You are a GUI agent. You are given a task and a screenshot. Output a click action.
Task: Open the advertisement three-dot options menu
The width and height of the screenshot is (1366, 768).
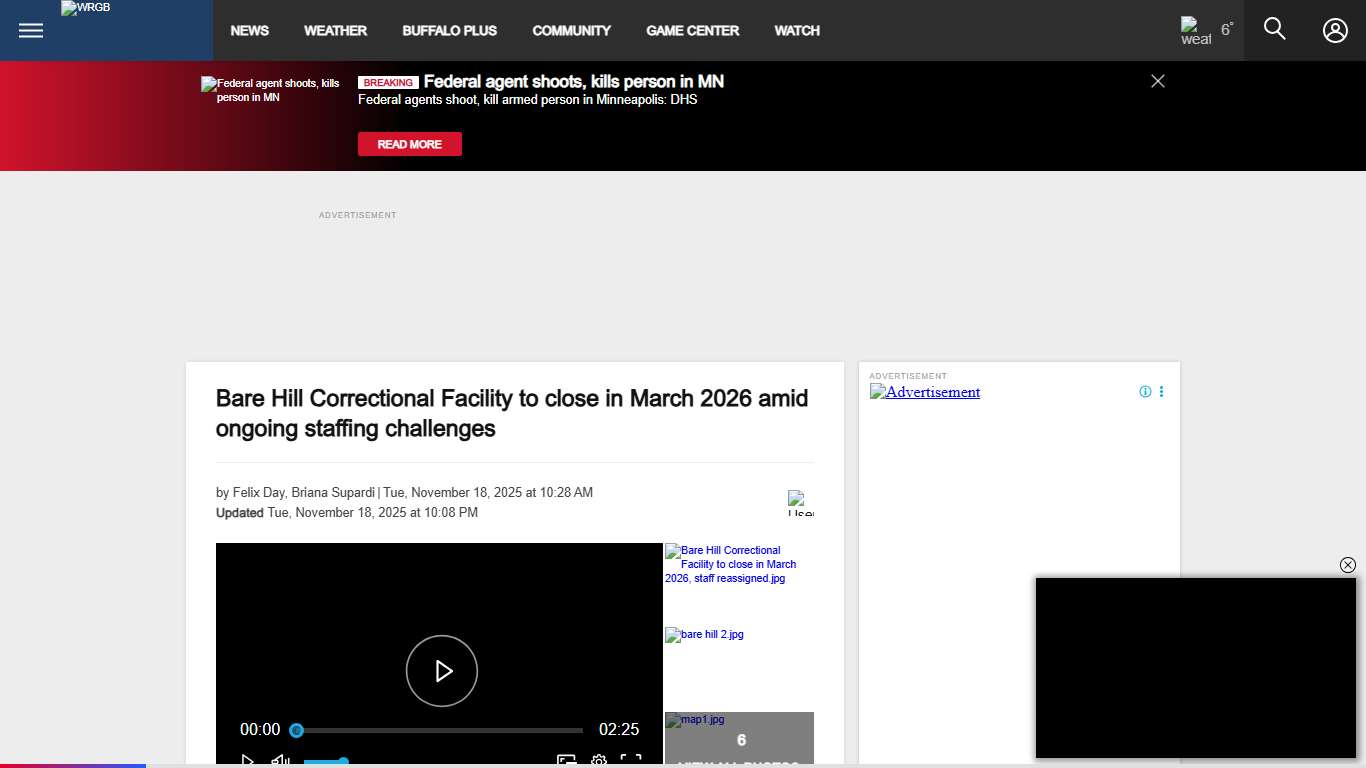[1161, 391]
